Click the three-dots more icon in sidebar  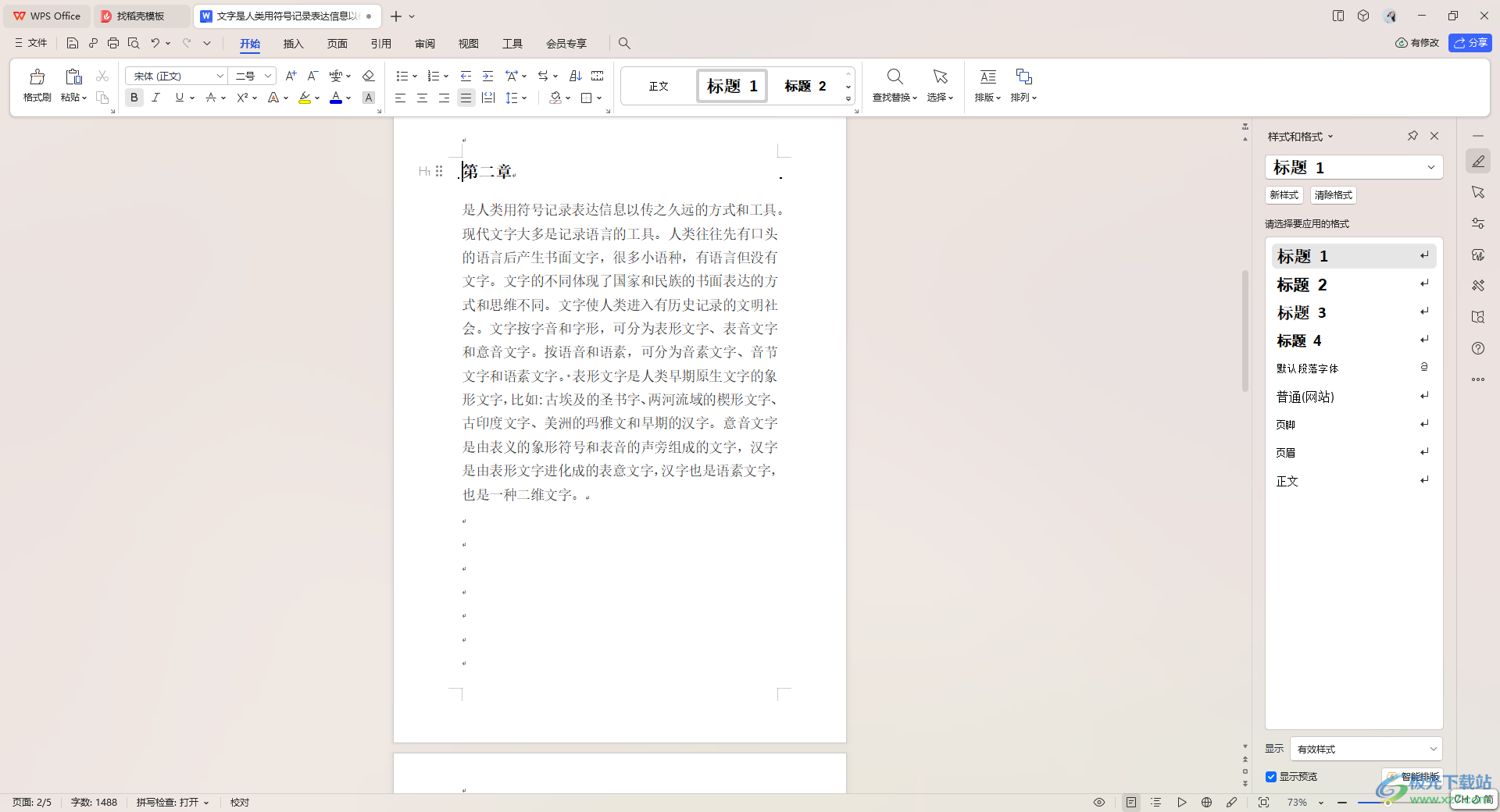(1478, 379)
